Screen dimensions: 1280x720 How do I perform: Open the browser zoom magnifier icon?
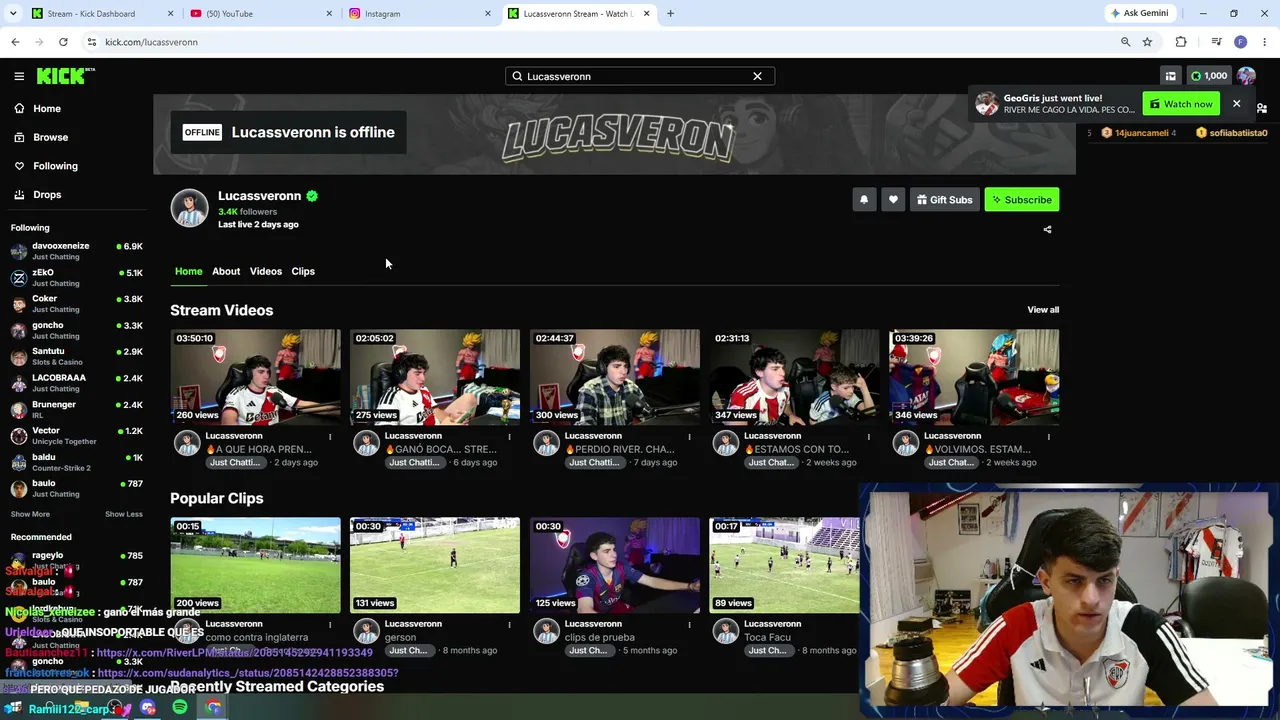[1125, 42]
